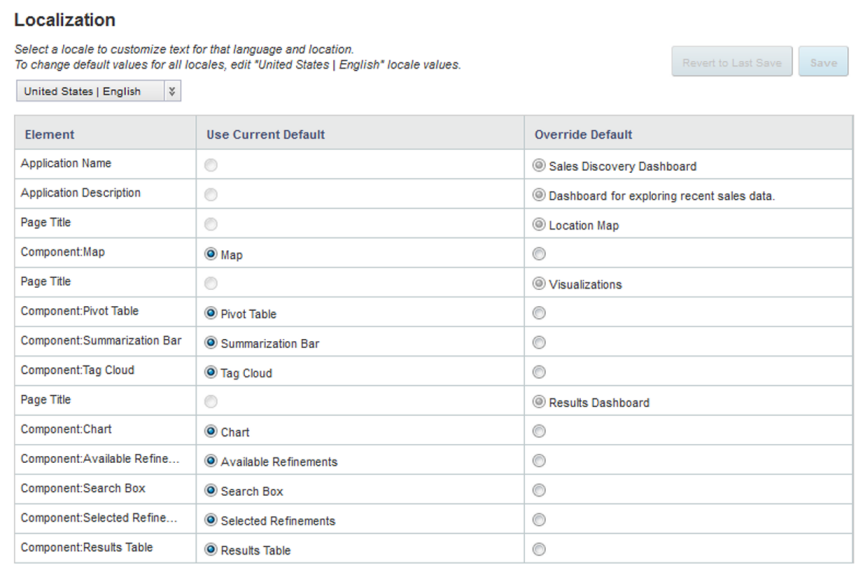
Task: Click the Use Current Default column header
Action: 265,134
